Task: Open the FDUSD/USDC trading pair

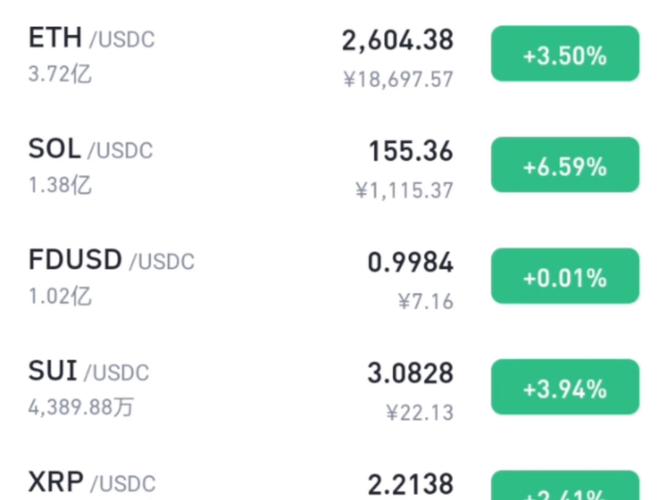Action: (x=112, y=261)
